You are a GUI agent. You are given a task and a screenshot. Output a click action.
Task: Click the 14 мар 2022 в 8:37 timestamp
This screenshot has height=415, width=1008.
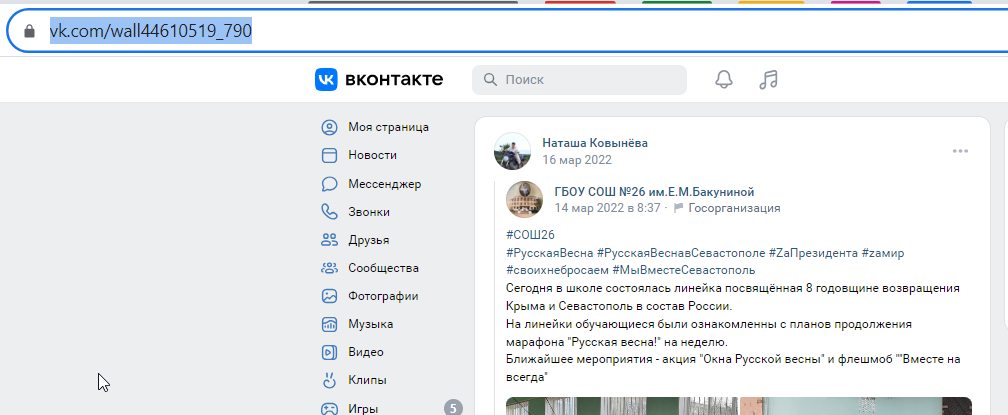point(607,208)
